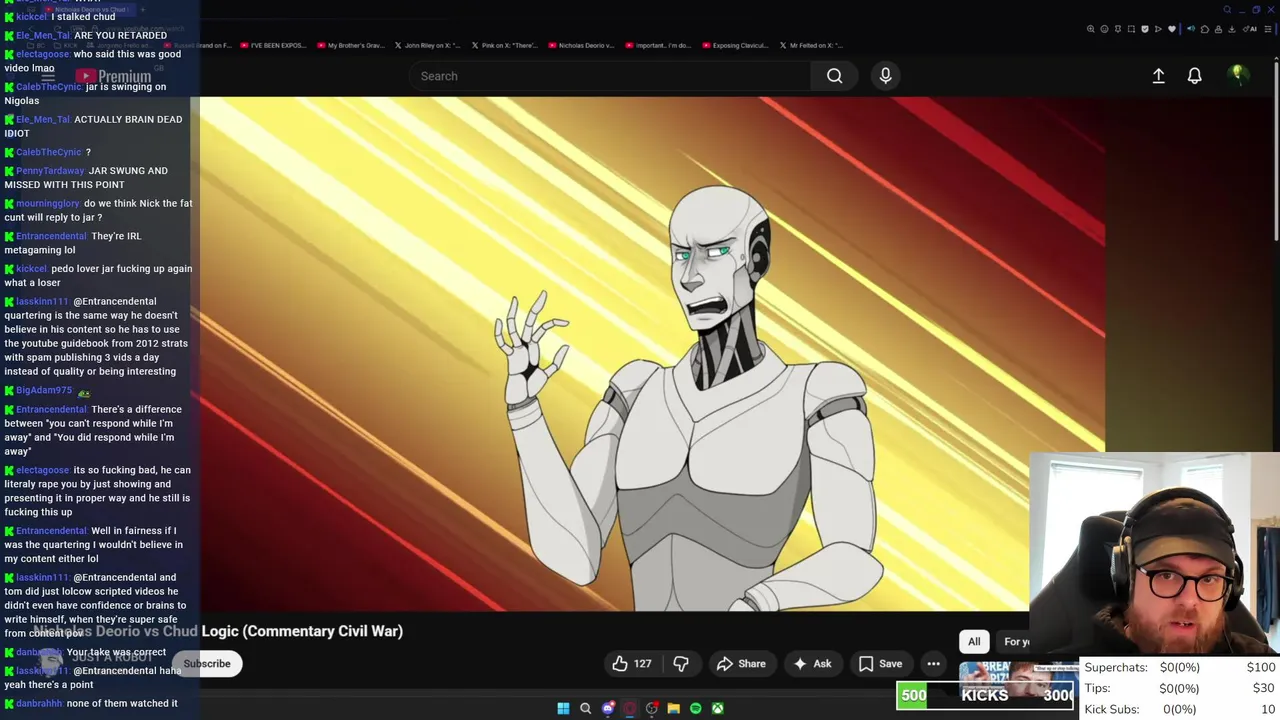Open Windows taskbar search
The image size is (1280, 720).
click(x=586, y=708)
